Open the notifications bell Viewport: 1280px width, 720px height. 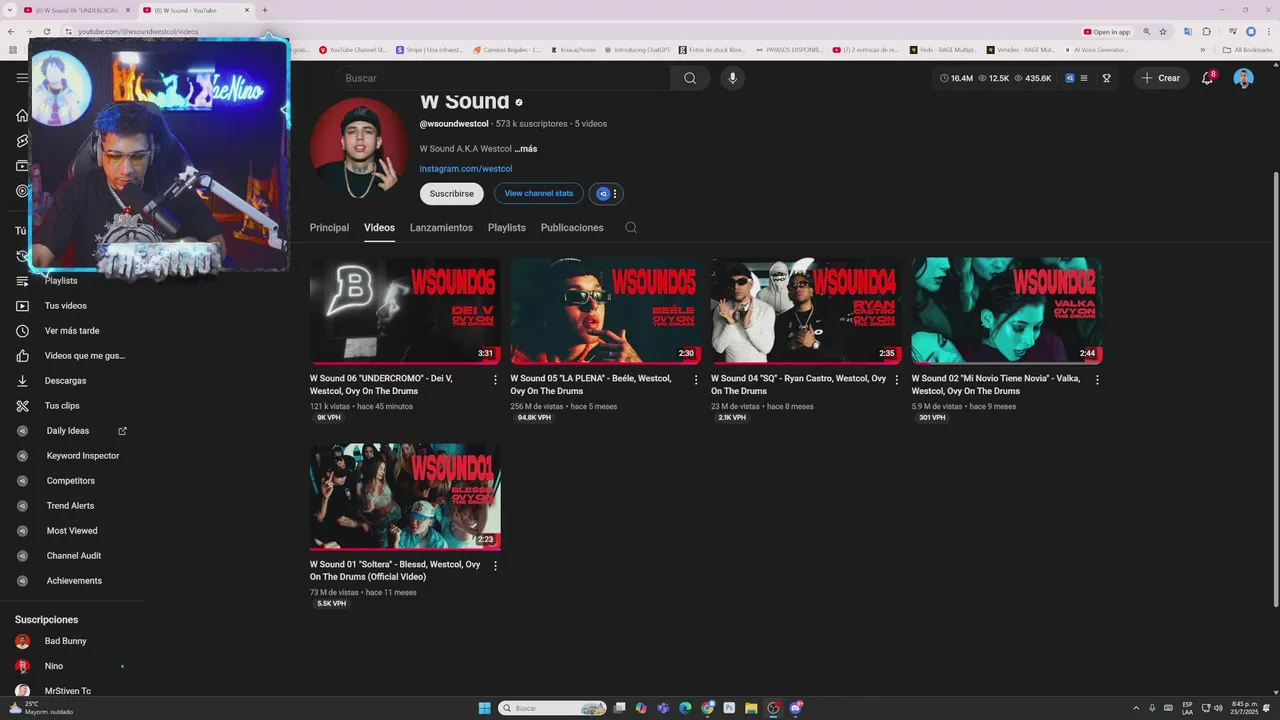pos(1207,78)
